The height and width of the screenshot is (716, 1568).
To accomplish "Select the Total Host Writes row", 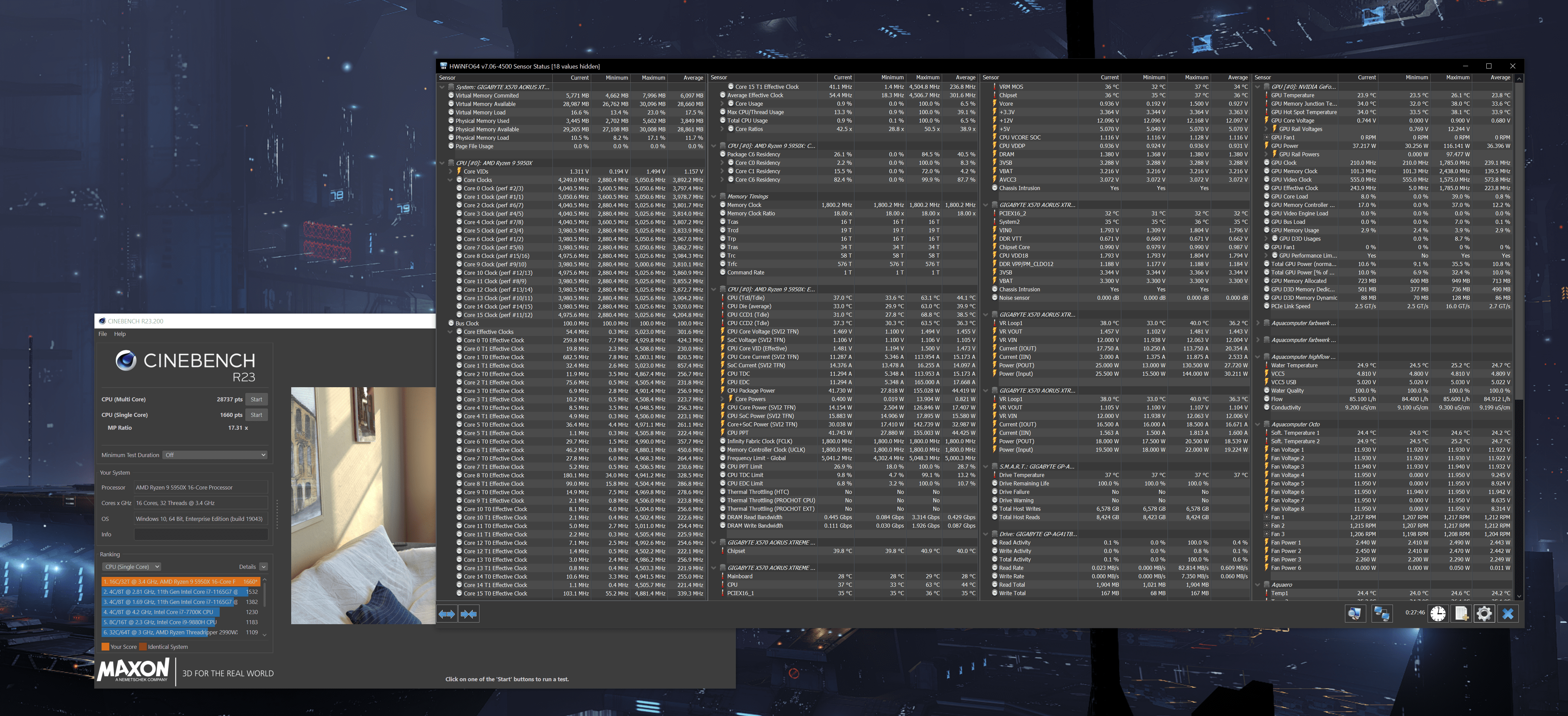I will pyautogui.click(x=1115, y=509).
